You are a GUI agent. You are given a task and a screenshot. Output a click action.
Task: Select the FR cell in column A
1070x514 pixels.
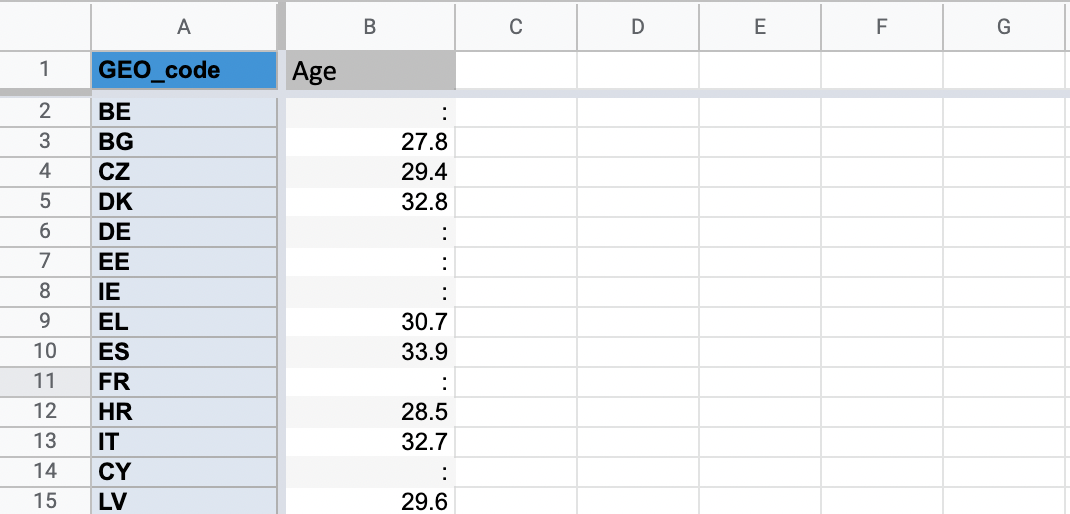pos(183,381)
